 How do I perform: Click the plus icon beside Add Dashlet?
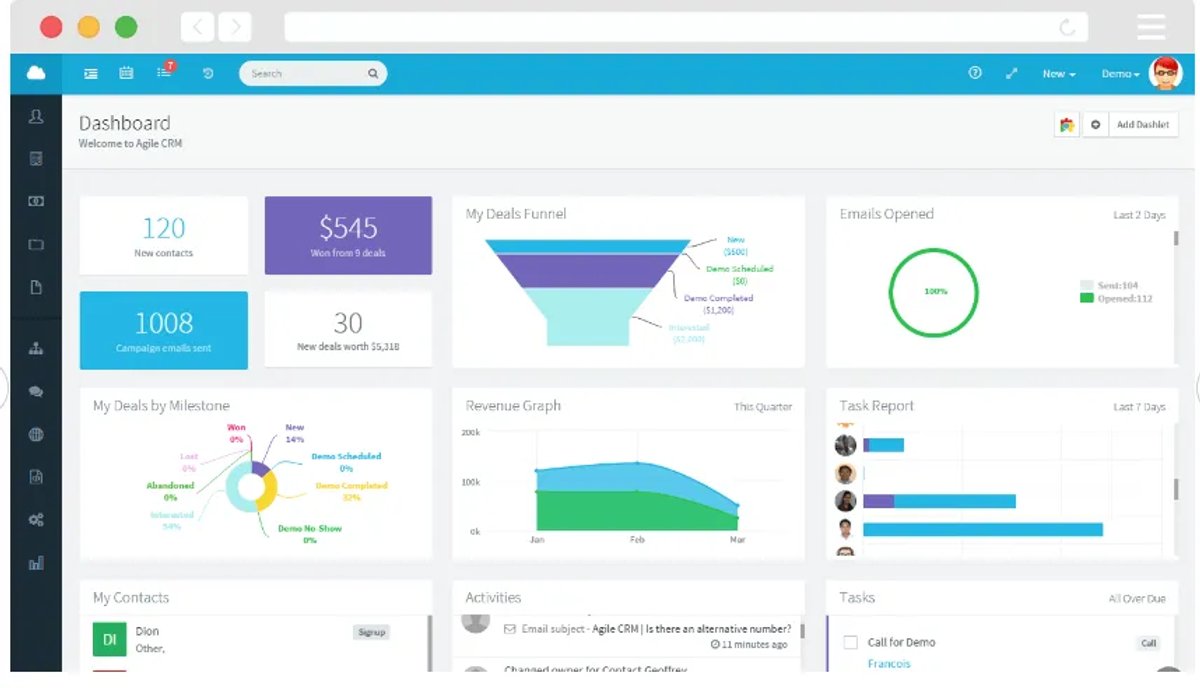(x=1095, y=124)
